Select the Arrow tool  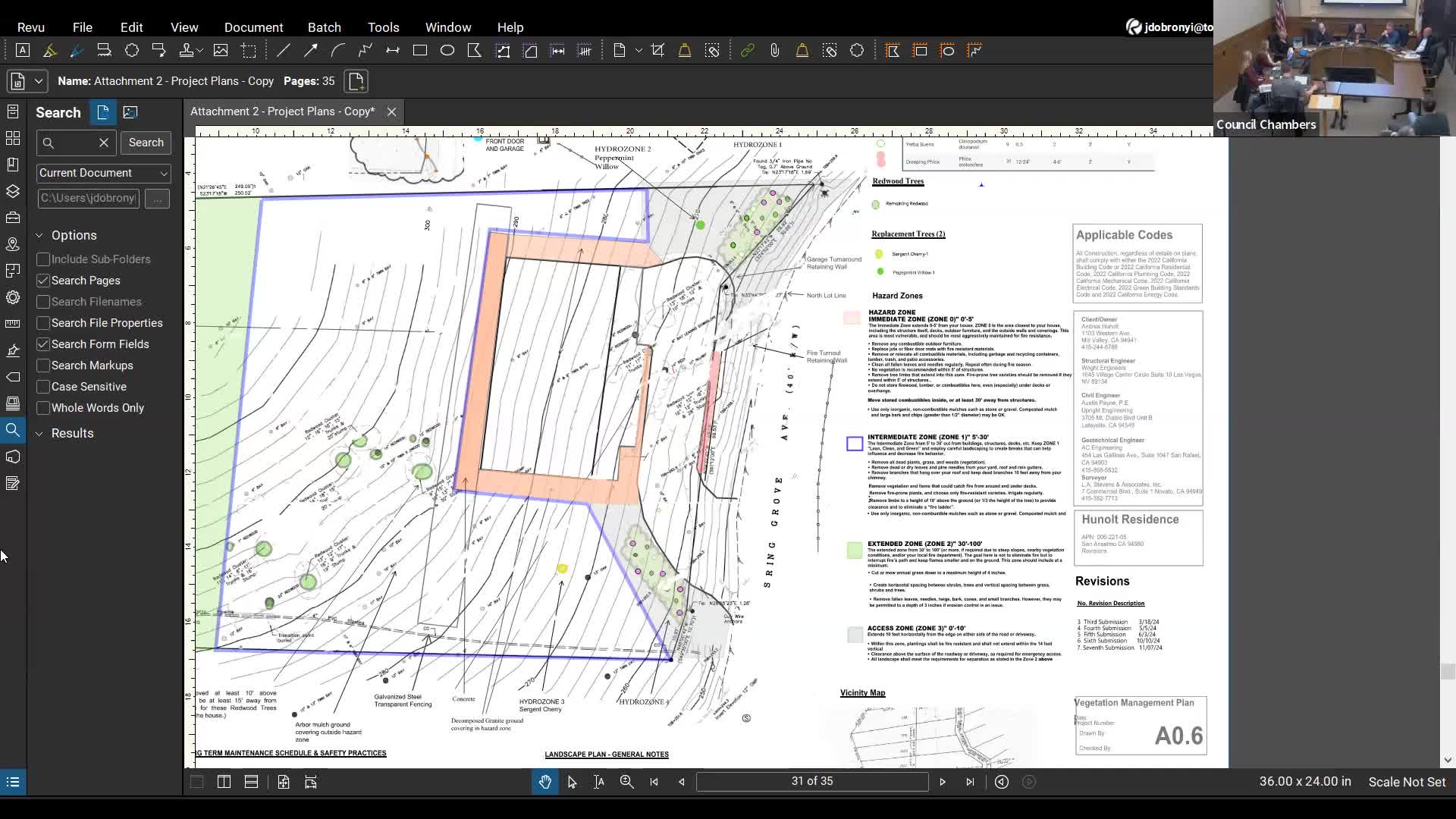tap(311, 51)
